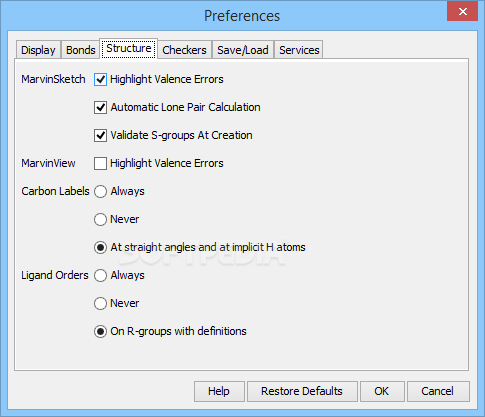Uncheck MarvinSketch Highlight Valence Errors
The height and width of the screenshot is (417, 485).
click(100, 80)
